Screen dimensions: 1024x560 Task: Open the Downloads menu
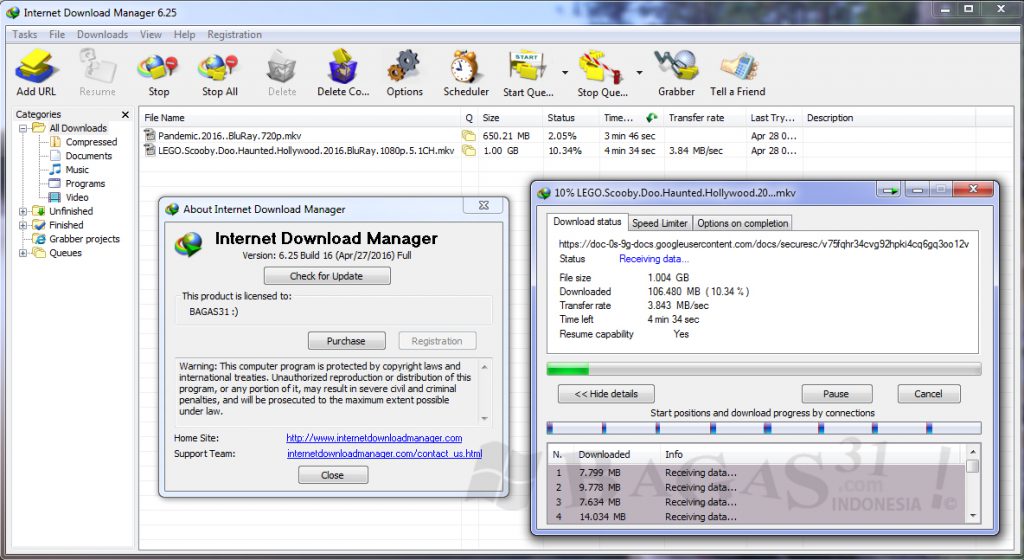(103, 35)
